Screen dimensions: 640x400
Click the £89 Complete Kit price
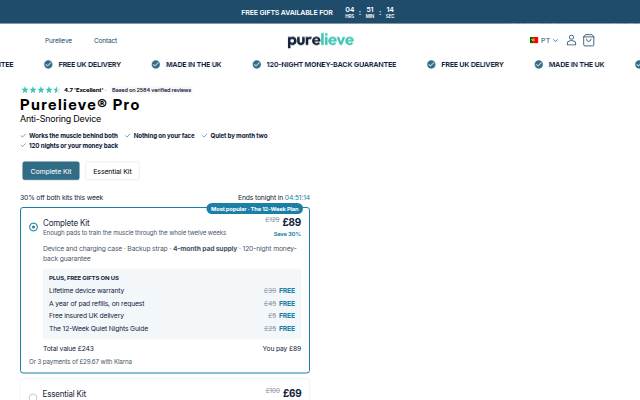[x=292, y=222]
